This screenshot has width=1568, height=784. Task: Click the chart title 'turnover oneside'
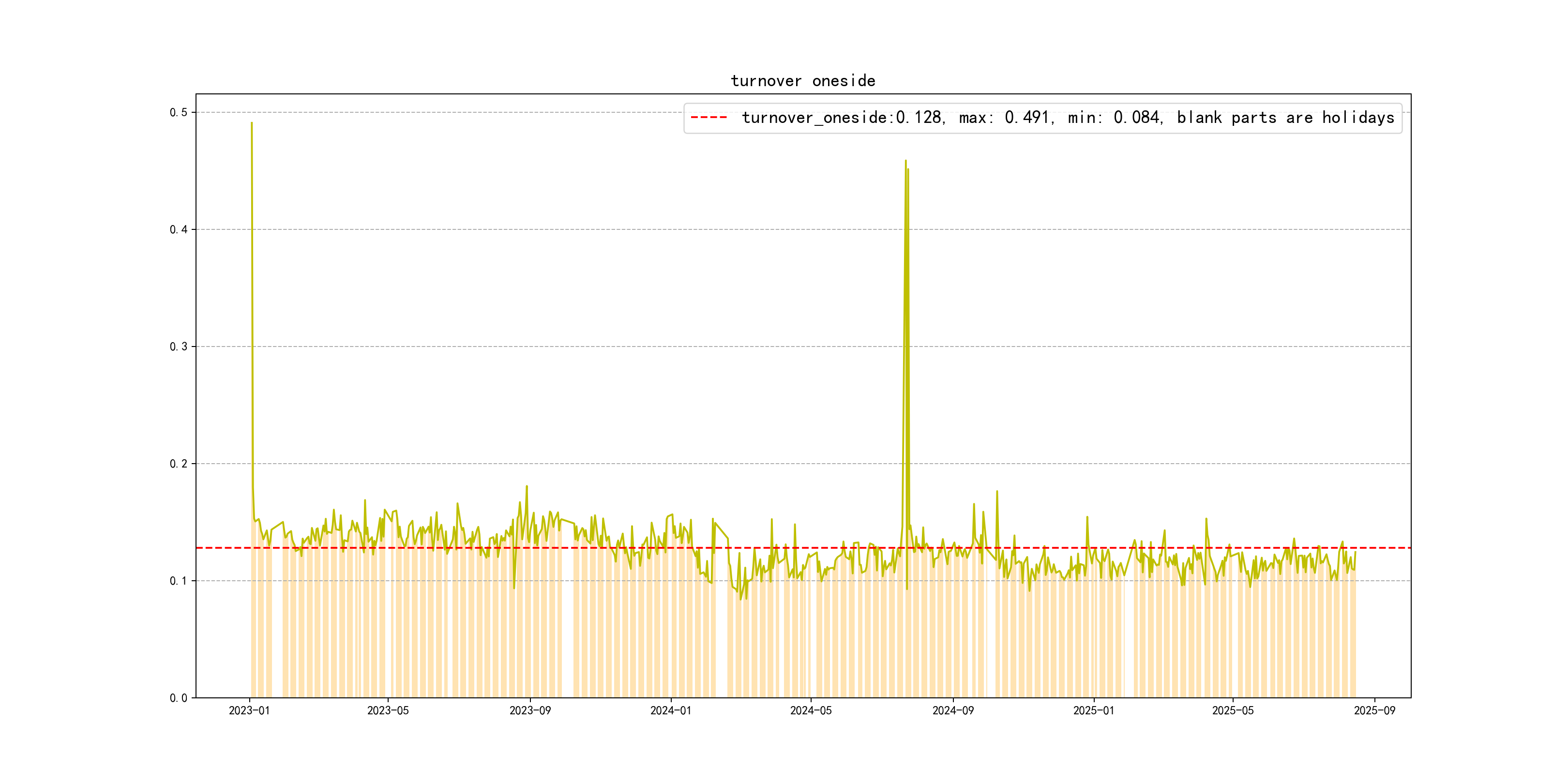[802, 81]
